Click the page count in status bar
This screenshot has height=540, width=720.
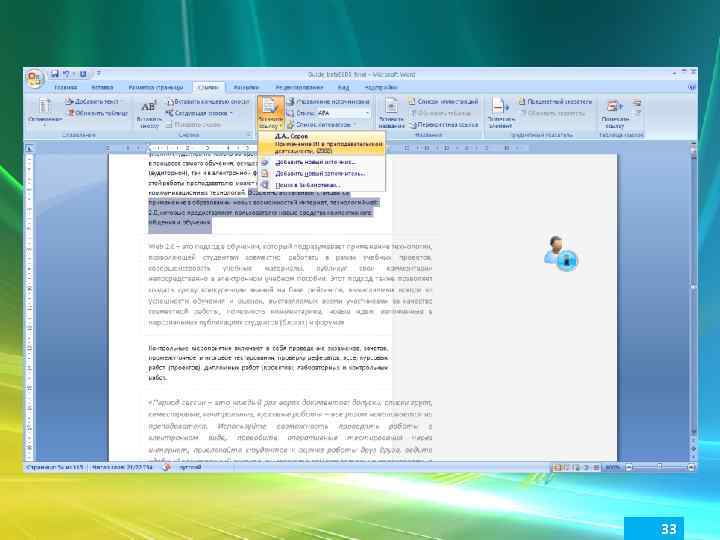[x=55, y=467]
